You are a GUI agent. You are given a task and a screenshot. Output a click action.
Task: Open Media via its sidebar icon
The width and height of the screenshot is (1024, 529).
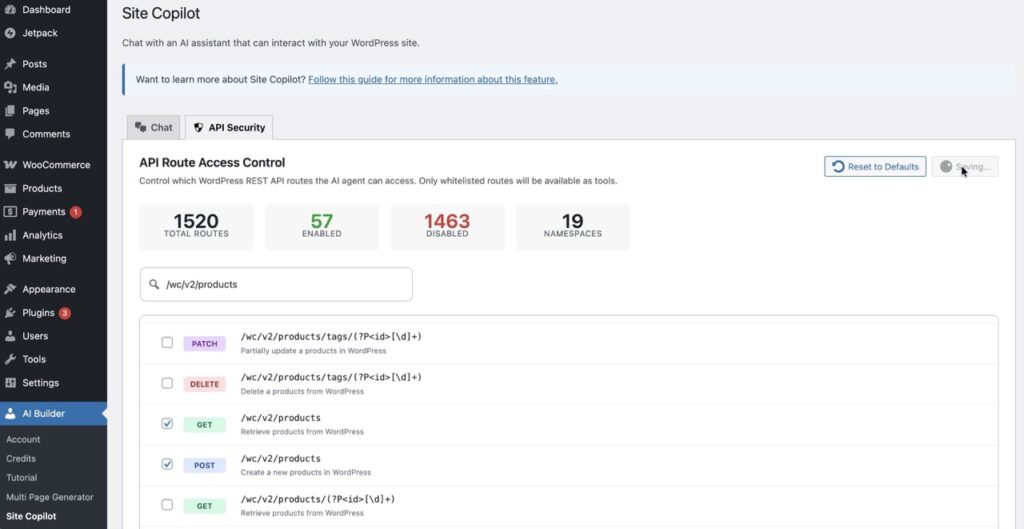[x=10, y=87]
